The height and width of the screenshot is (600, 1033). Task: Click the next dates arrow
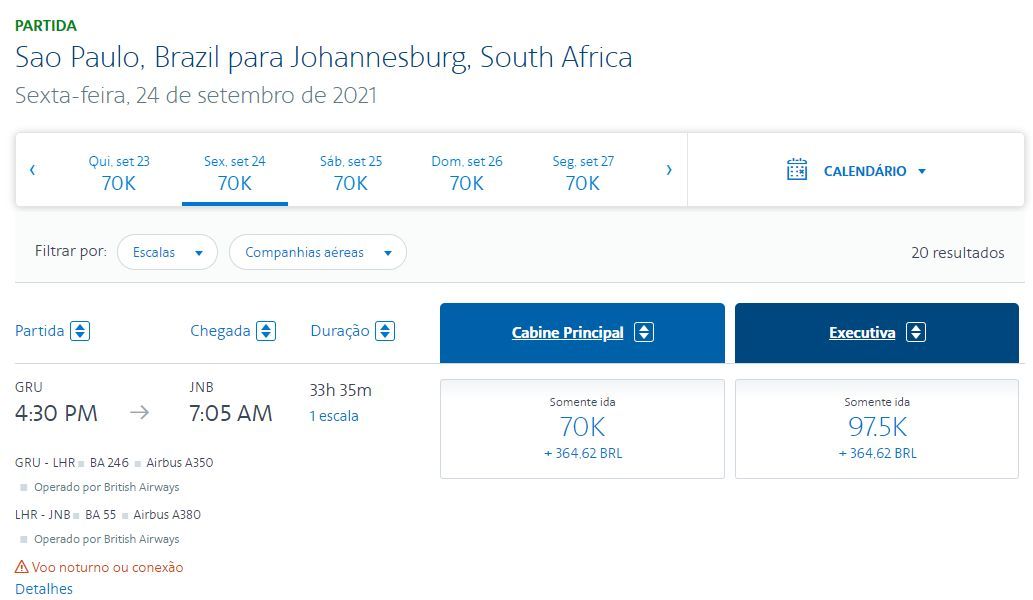669,170
